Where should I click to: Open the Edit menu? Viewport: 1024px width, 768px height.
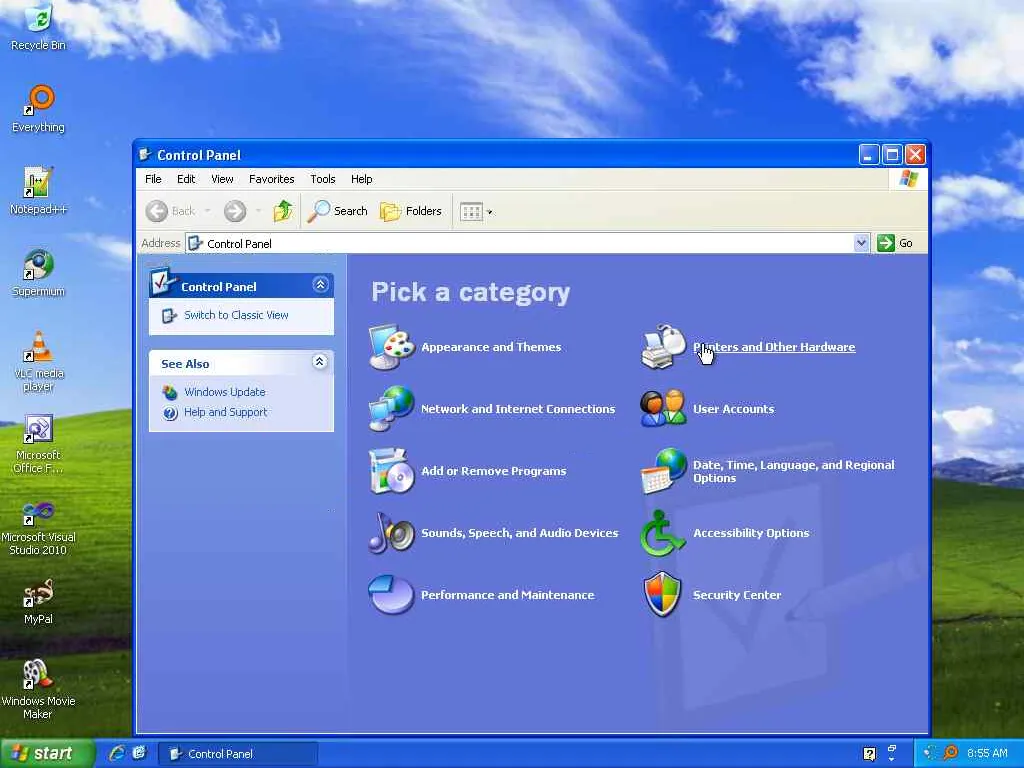186,179
